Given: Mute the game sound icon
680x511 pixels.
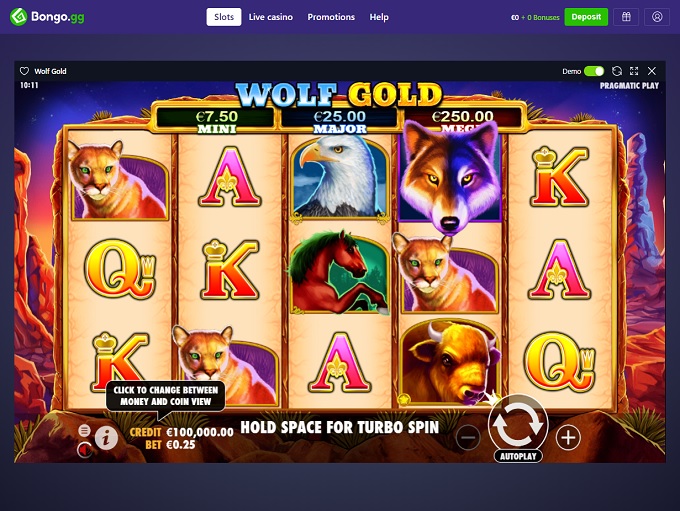Looking at the screenshot, I should (x=84, y=450).
